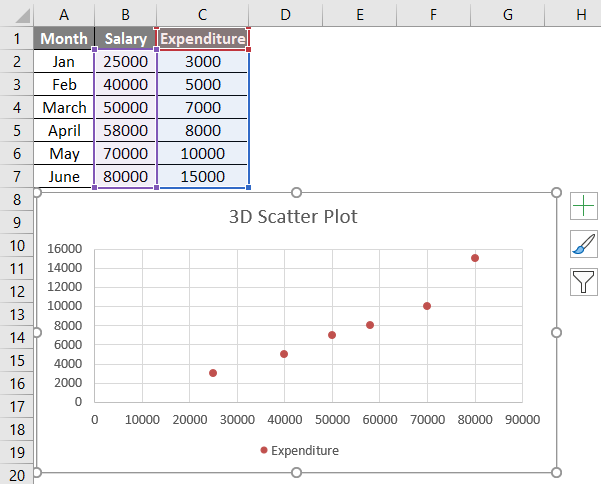Select column C header
The image size is (601, 484).
[x=202, y=15]
